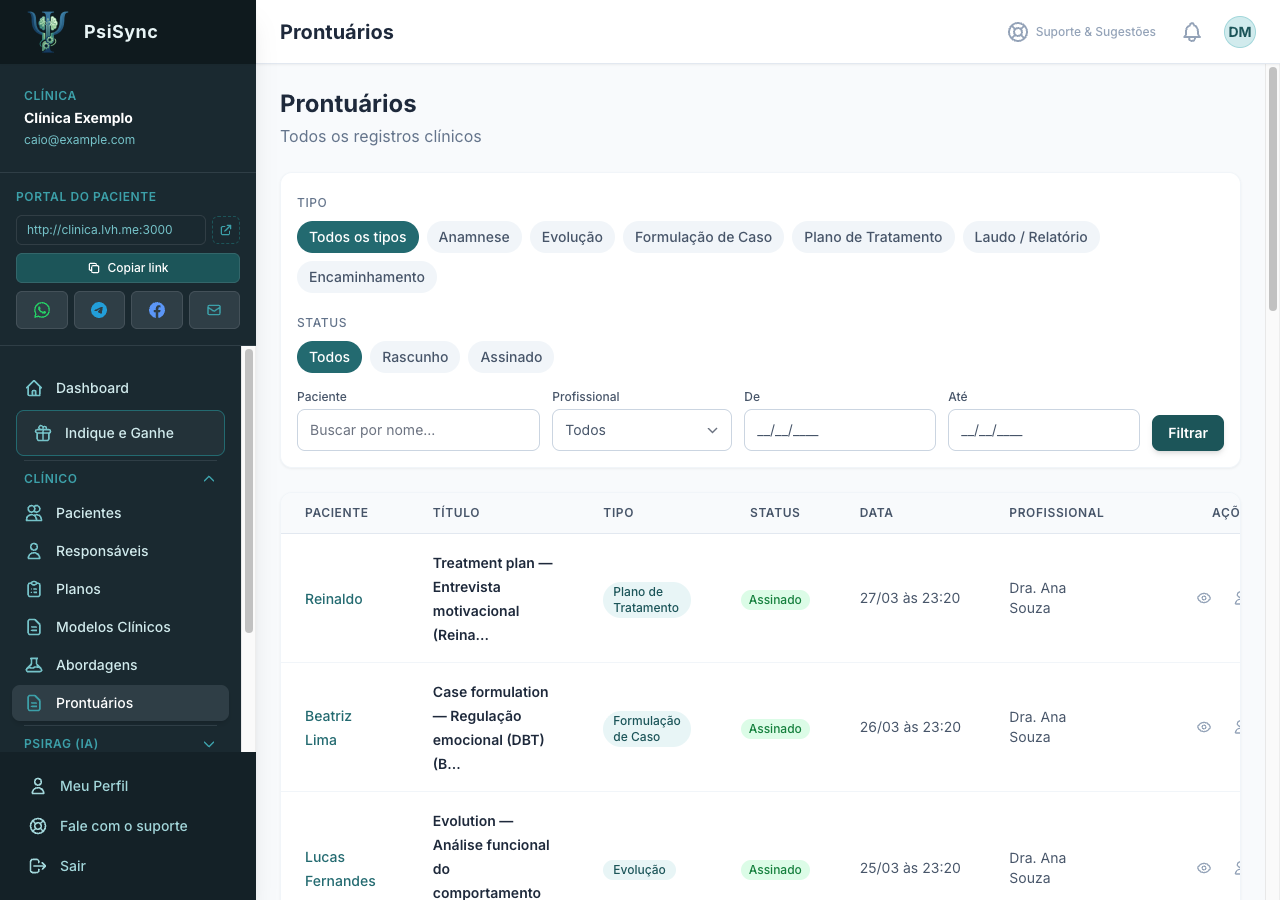Filter by type Laudo / Relatório
1280x900 pixels.
pyautogui.click(x=1031, y=237)
